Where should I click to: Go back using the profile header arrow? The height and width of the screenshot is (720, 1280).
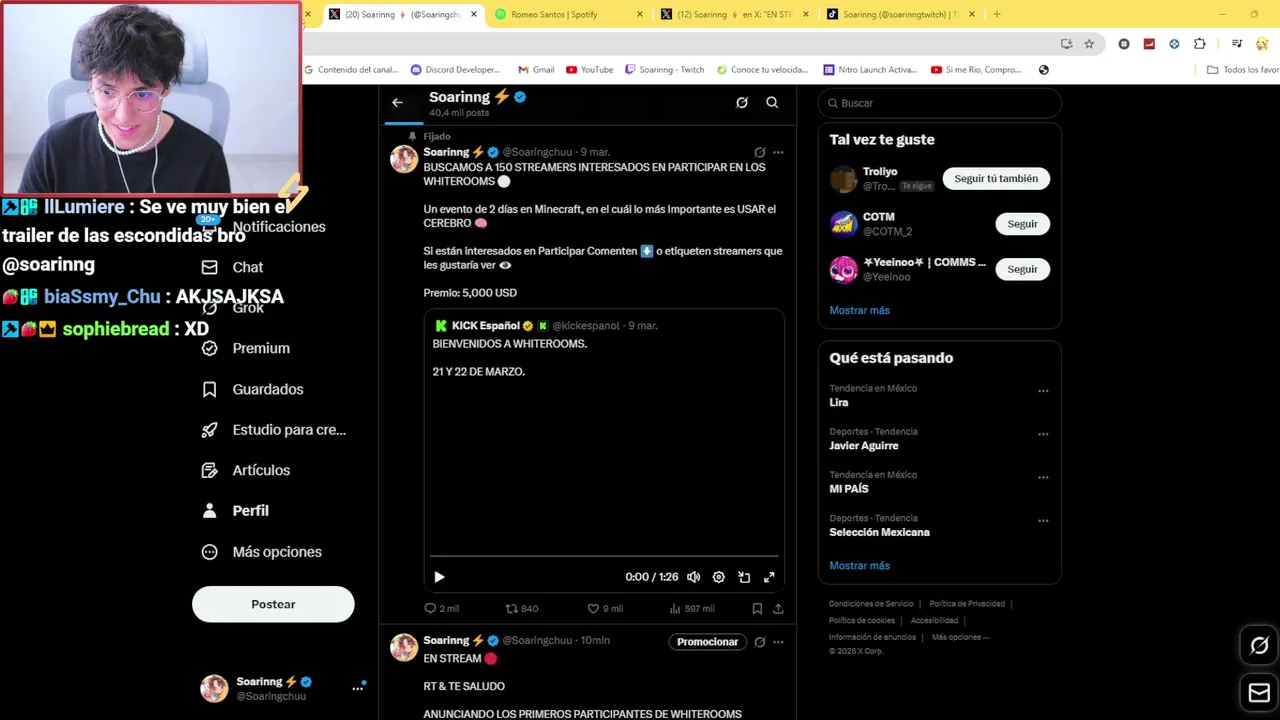click(x=397, y=102)
